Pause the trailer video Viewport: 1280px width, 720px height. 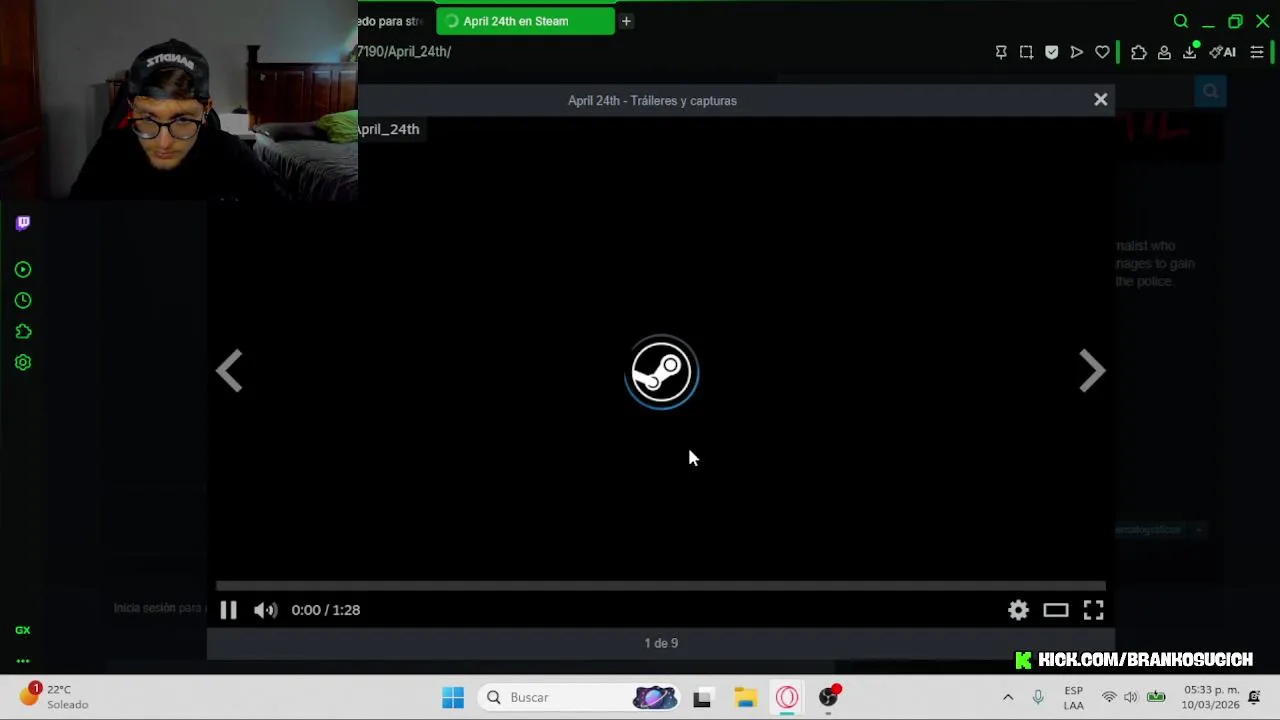(x=228, y=610)
